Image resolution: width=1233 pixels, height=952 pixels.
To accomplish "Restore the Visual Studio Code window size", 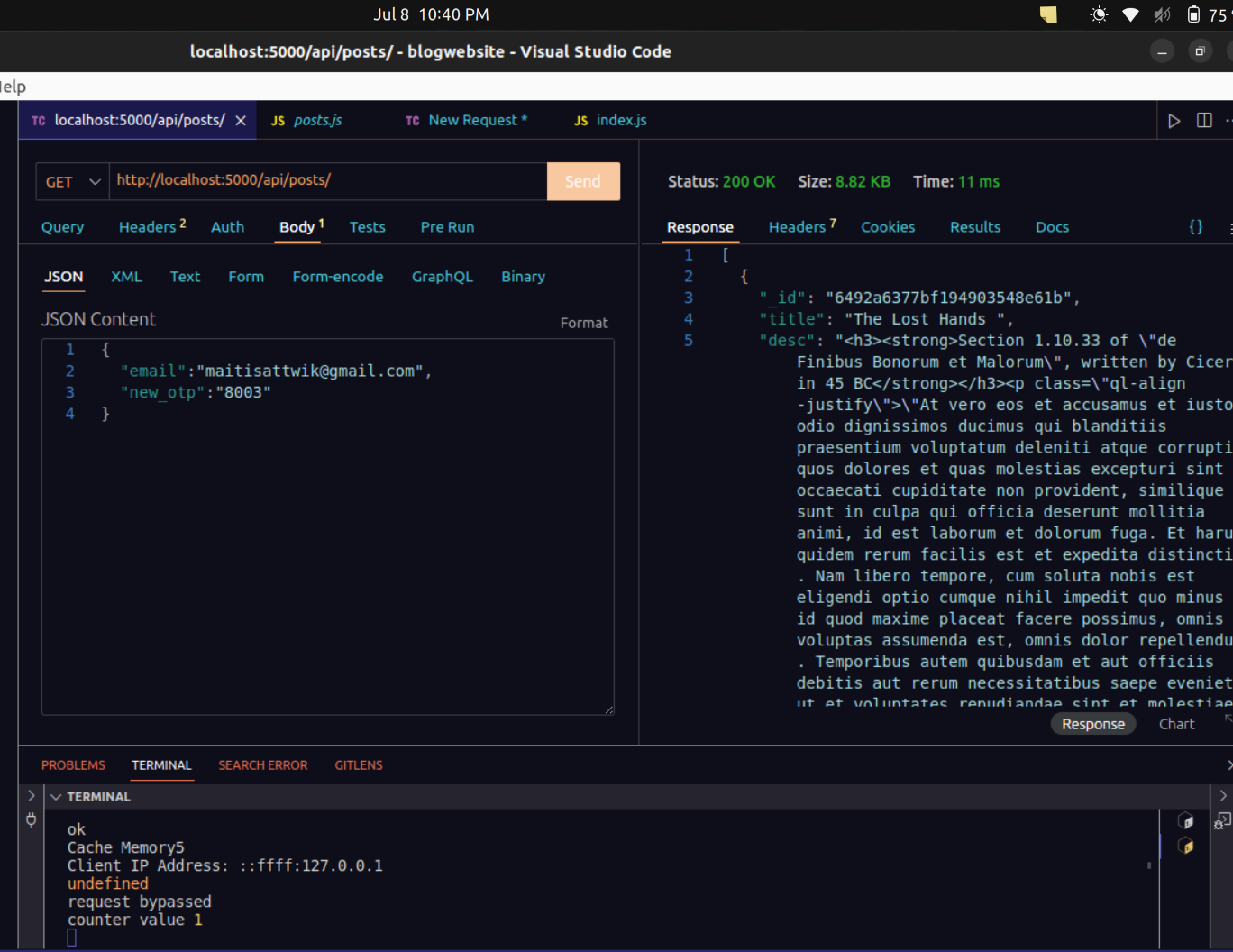I will 1200,51.
